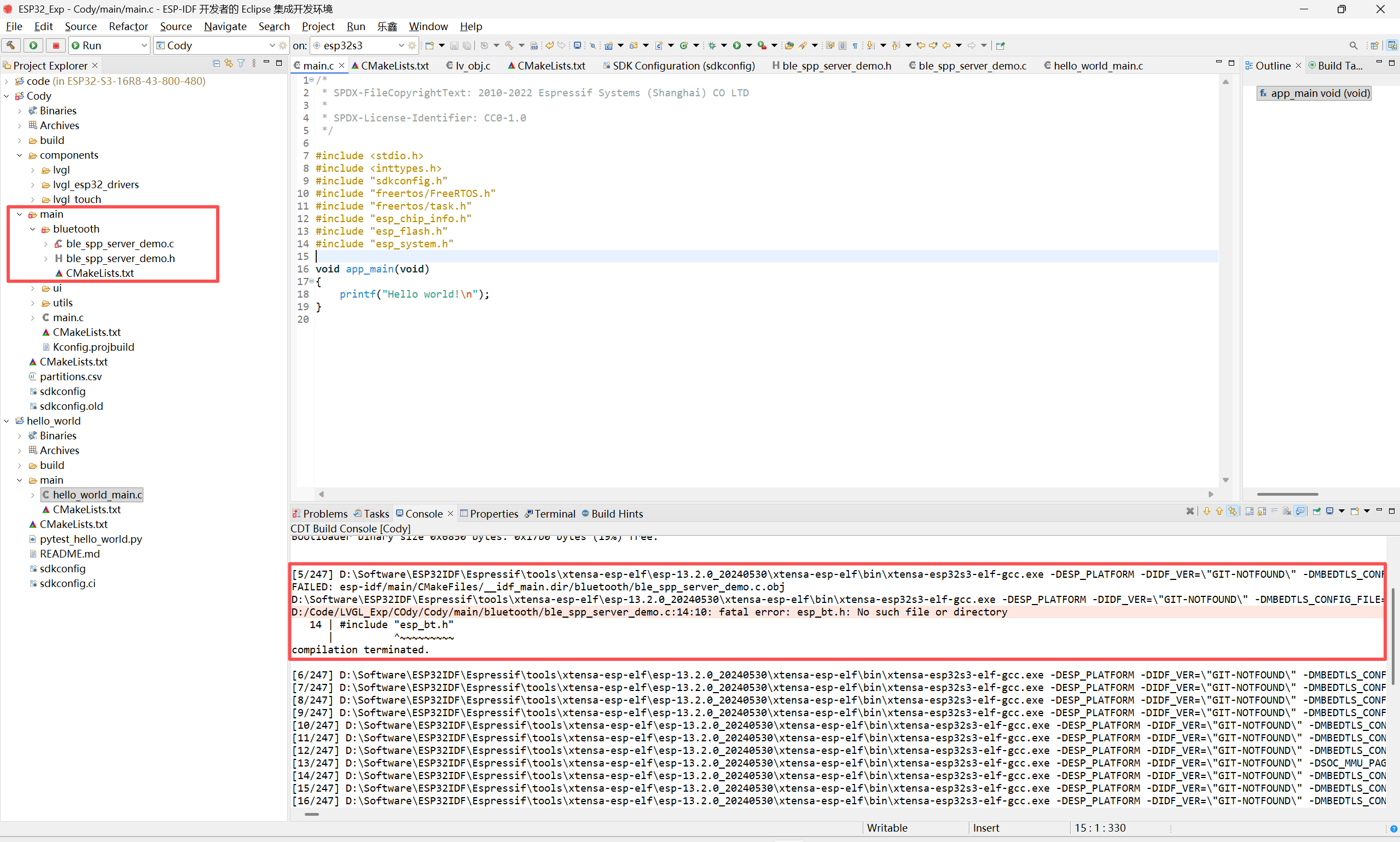1400x842 pixels.
Task: Open the Refactor menu
Action: click(128, 26)
